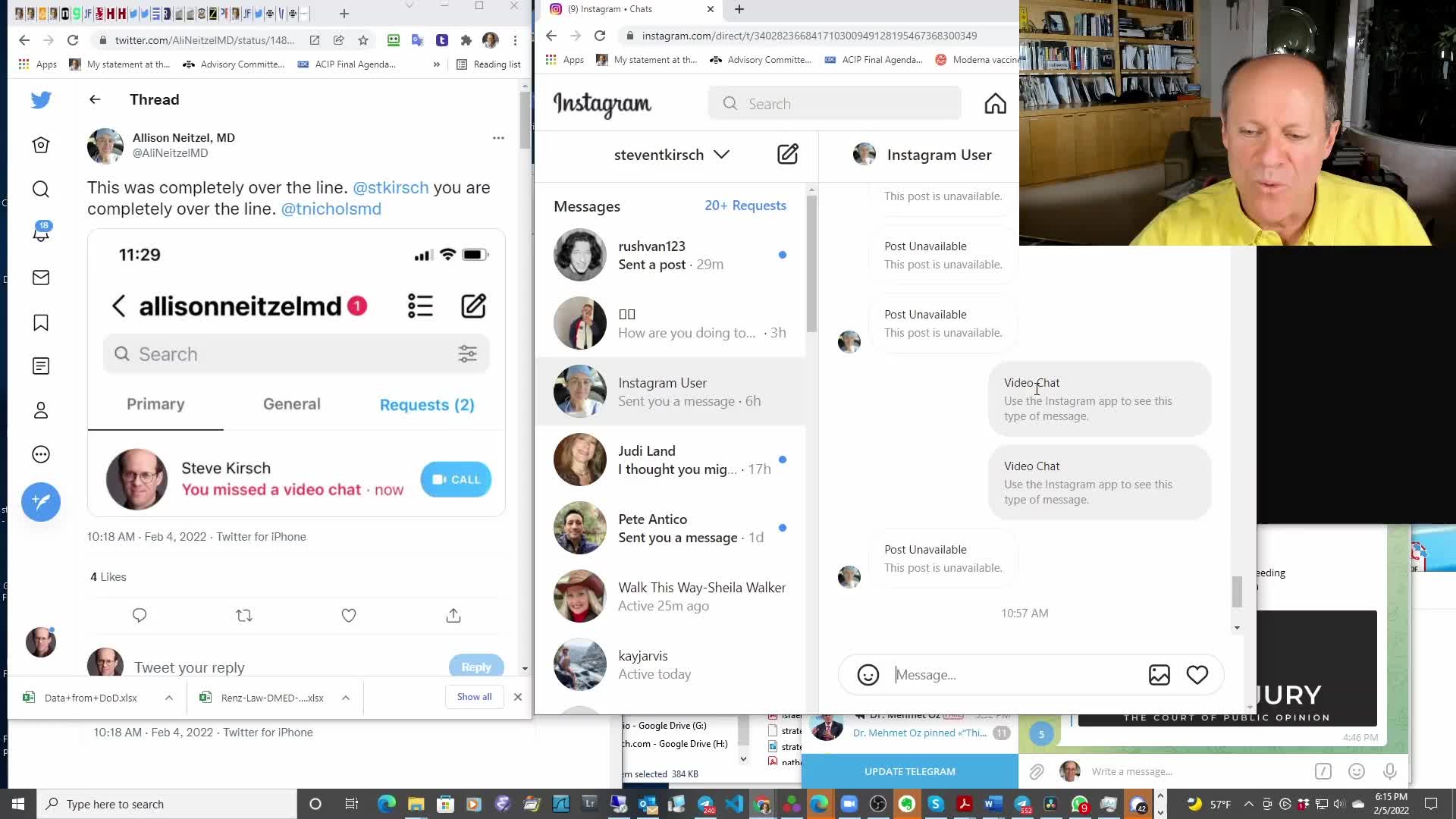Send a heart in Instagram chat
Screen dimensions: 1456x819
pos(1197,675)
